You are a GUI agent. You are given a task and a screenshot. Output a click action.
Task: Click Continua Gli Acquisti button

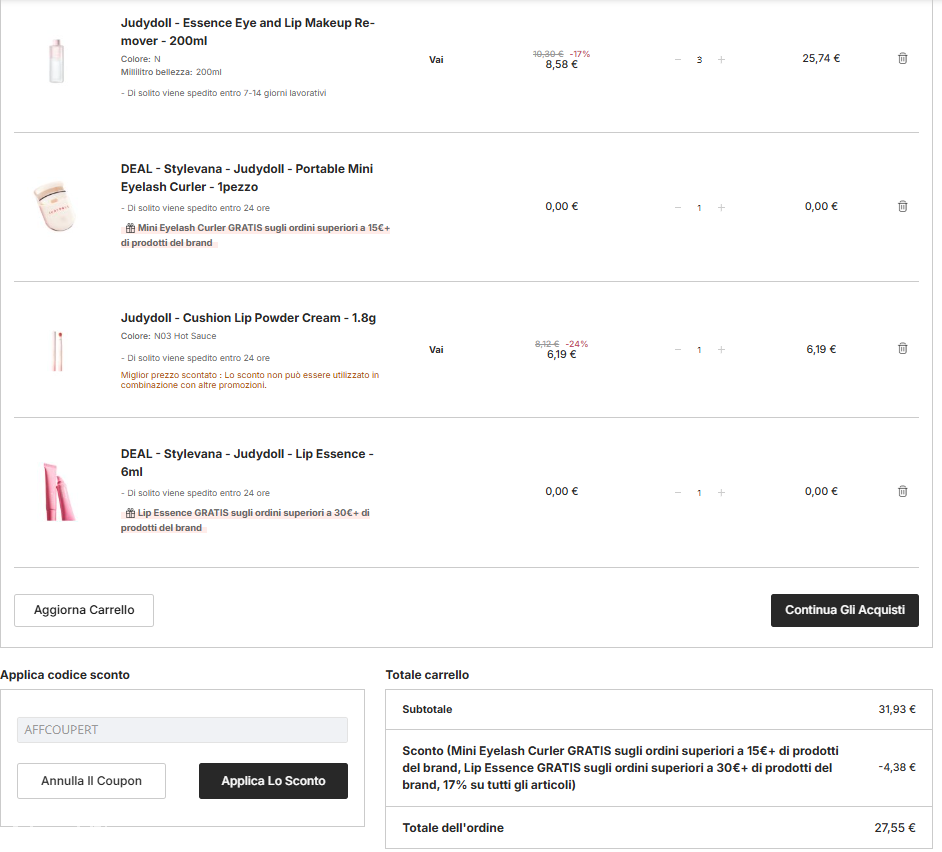point(844,610)
